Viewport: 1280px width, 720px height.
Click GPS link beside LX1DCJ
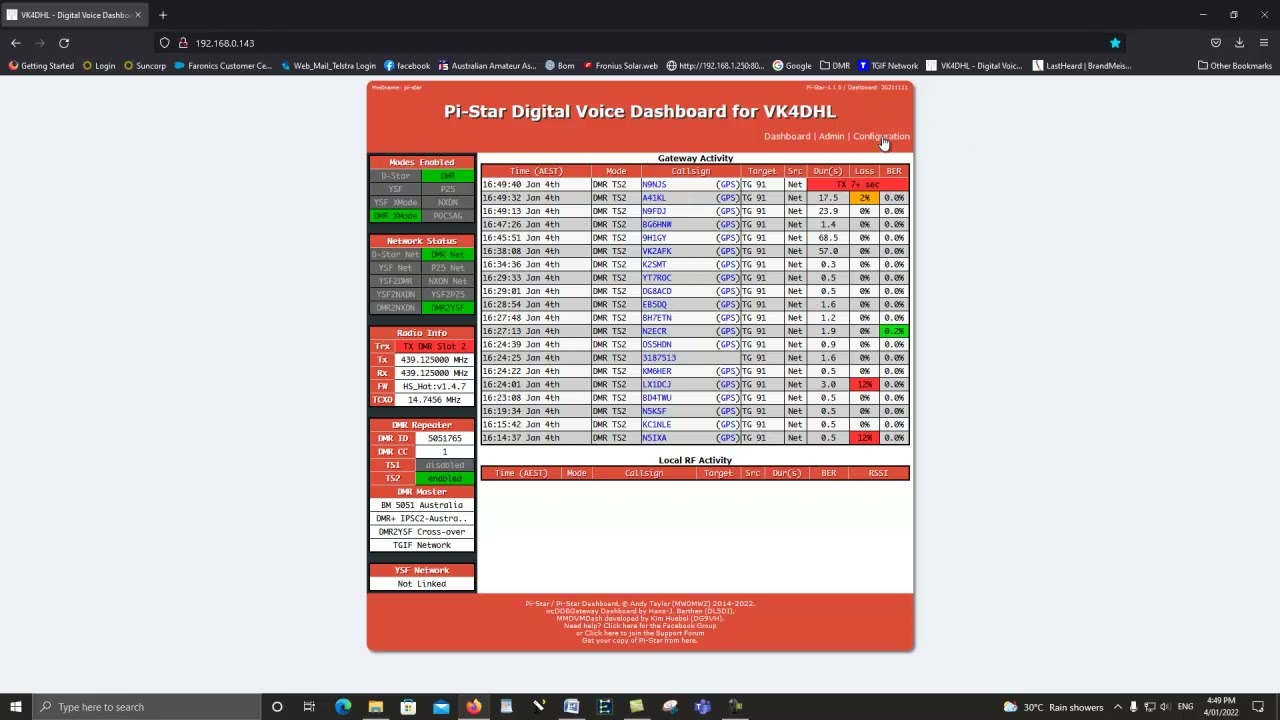point(727,384)
